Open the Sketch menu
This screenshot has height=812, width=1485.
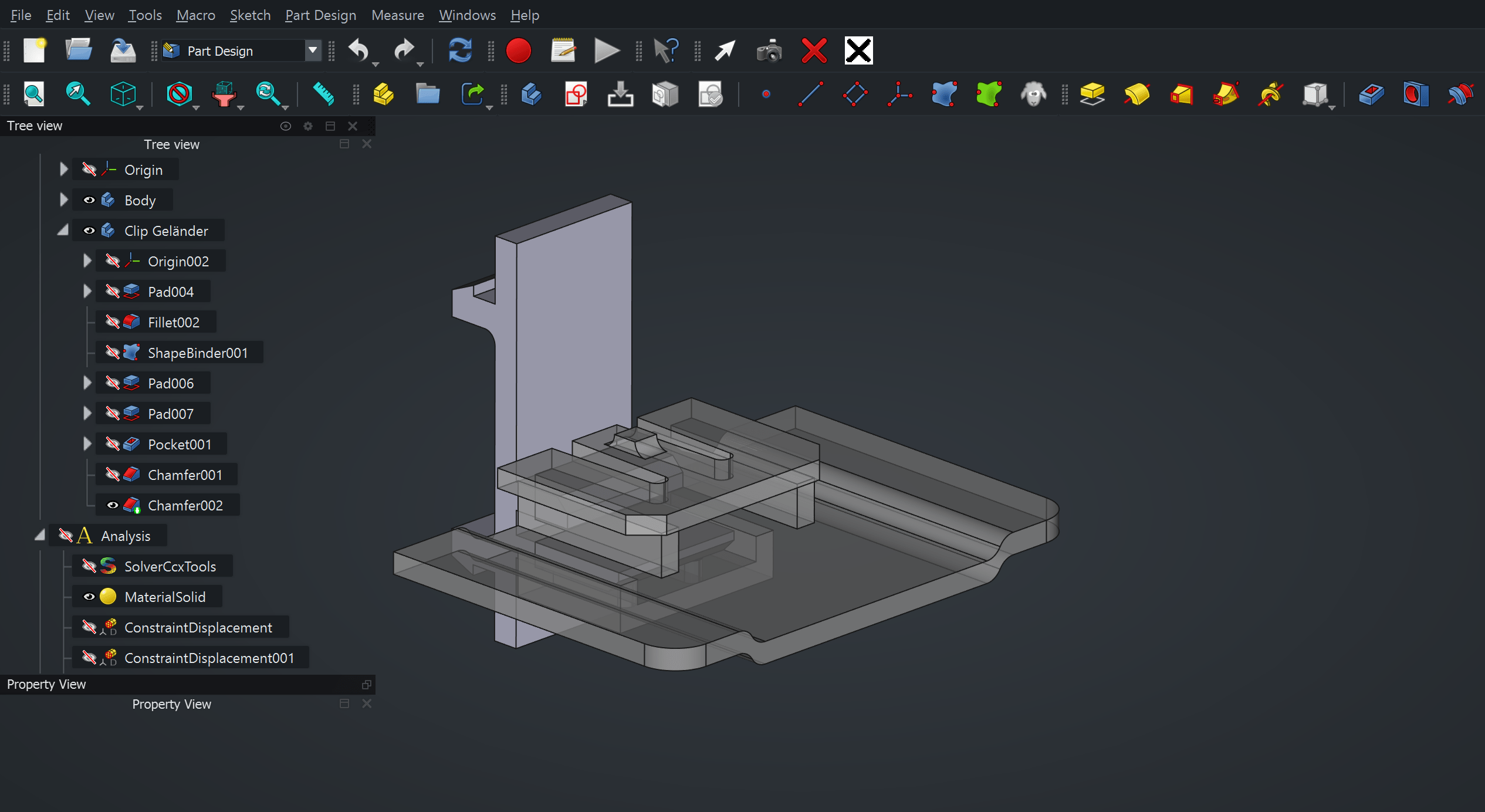(250, 15)
